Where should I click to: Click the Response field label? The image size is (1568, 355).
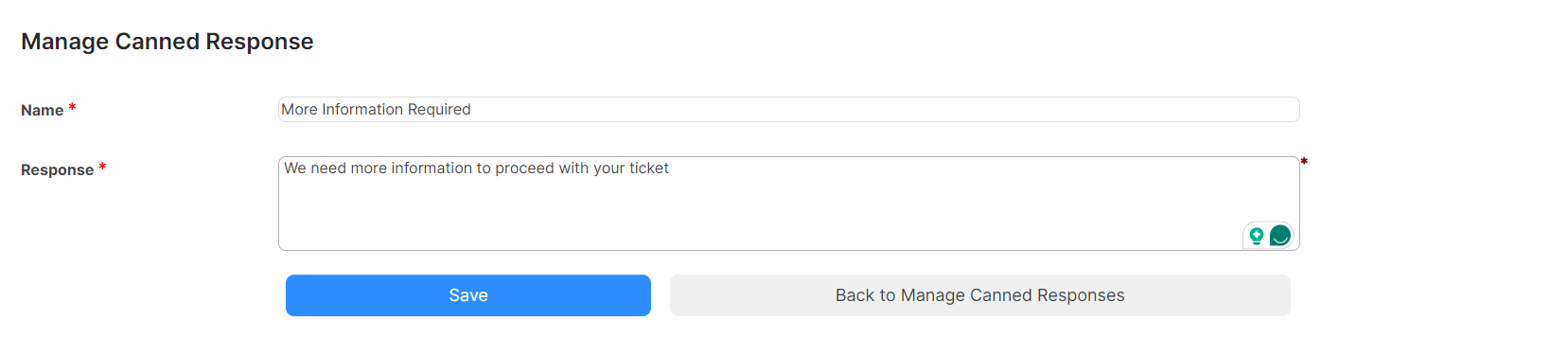57,169
